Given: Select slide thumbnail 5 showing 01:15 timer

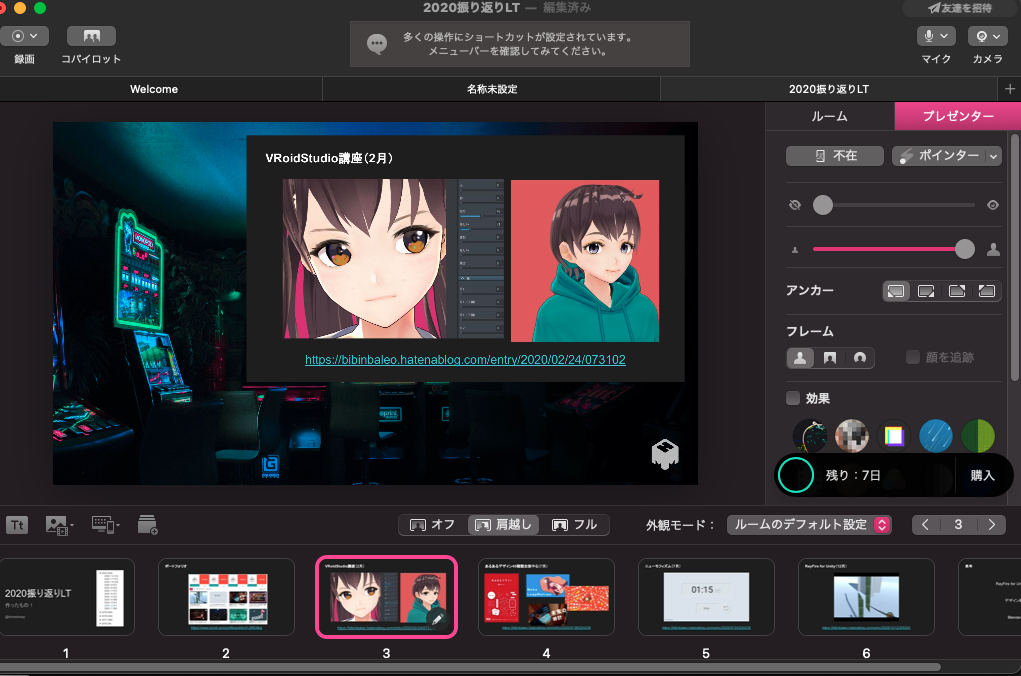Looking at the screenshot, I should pyautogui.click(x=706, y=597).
